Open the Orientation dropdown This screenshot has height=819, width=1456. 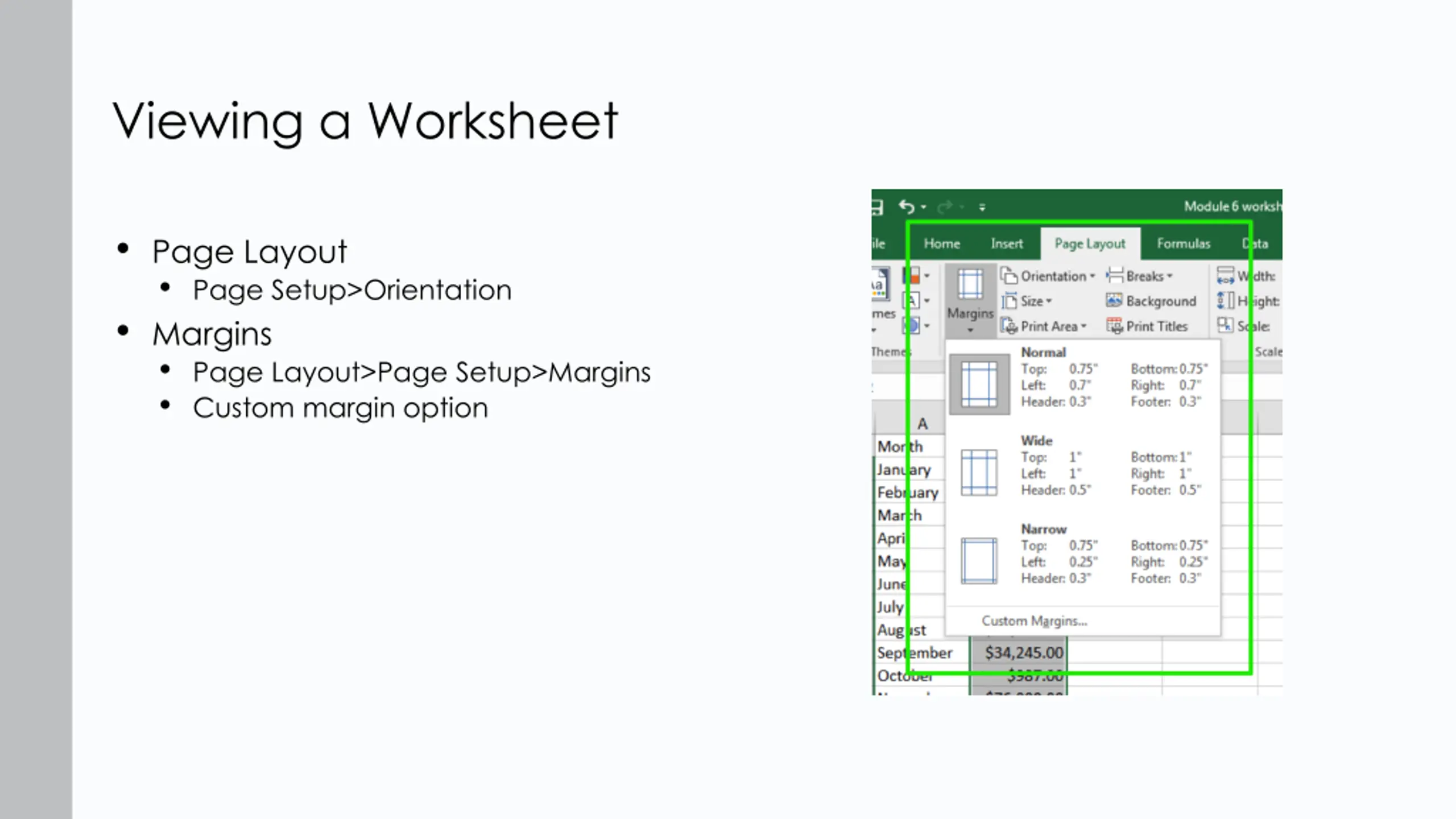(x=1048, y=276)
